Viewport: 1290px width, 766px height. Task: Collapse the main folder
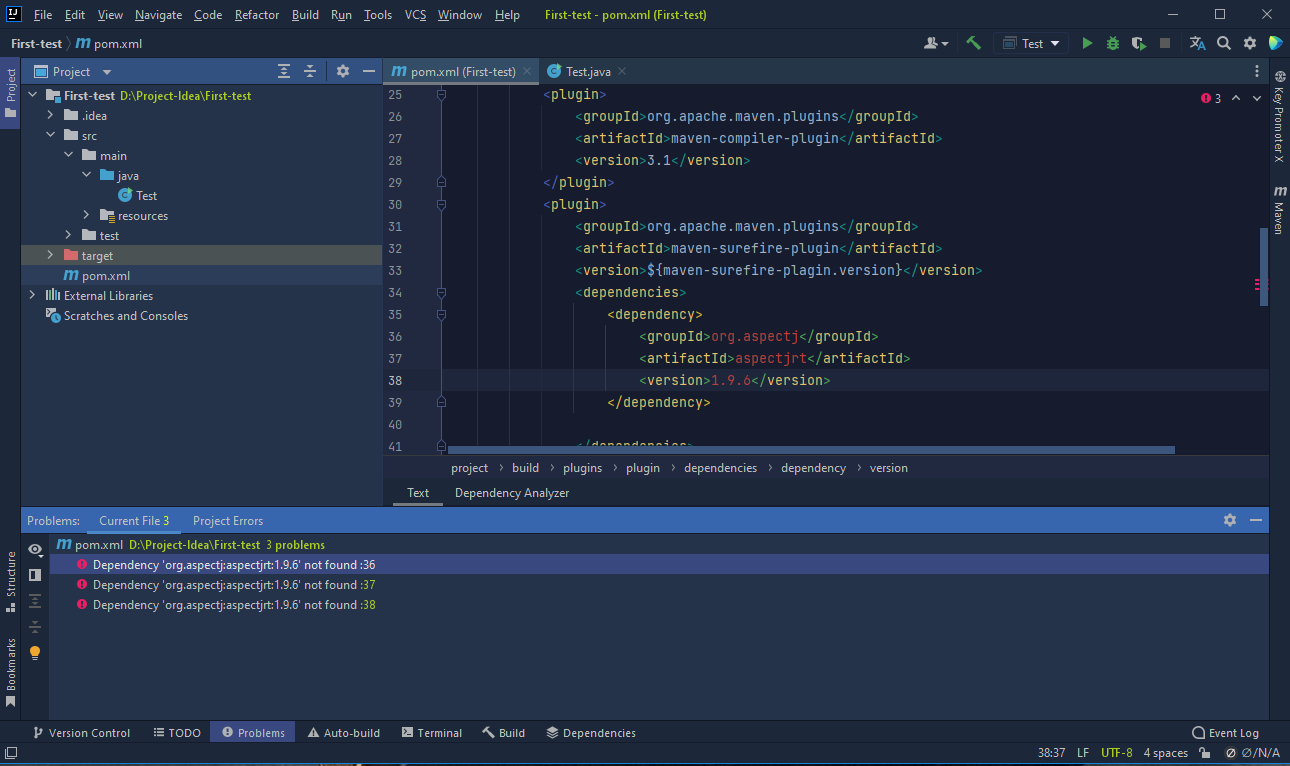point(69,156)
